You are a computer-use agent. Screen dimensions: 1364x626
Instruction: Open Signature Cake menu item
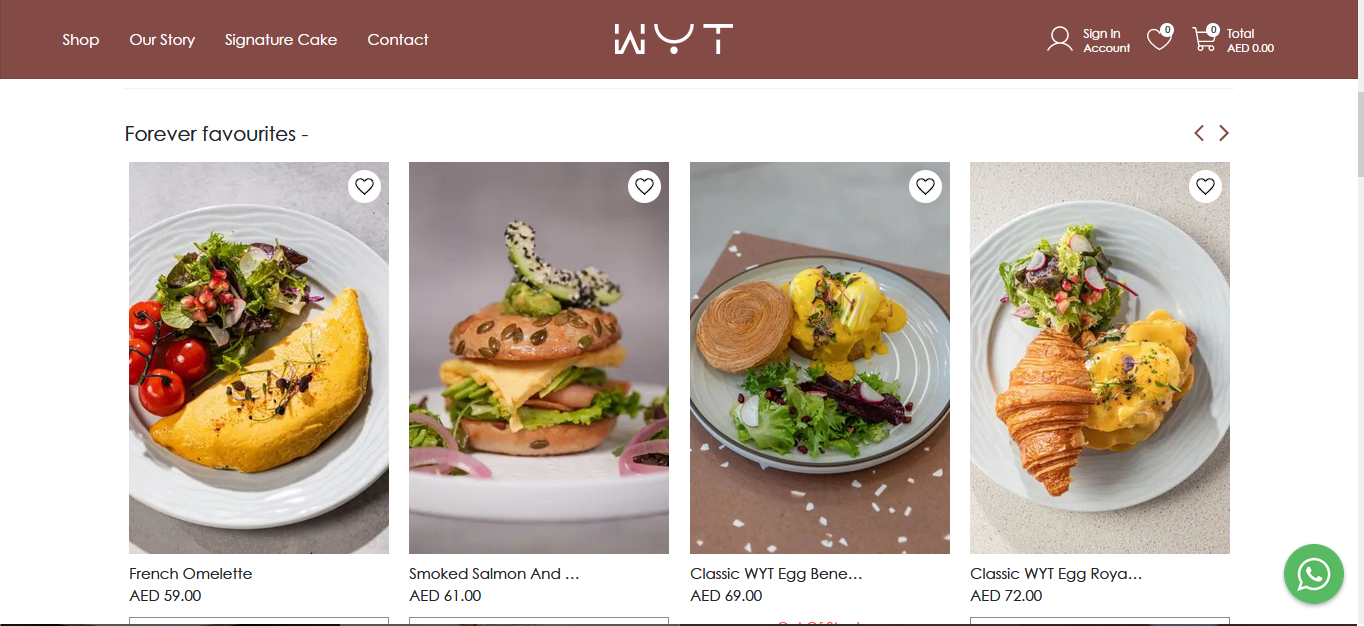[x=281, y=40]
